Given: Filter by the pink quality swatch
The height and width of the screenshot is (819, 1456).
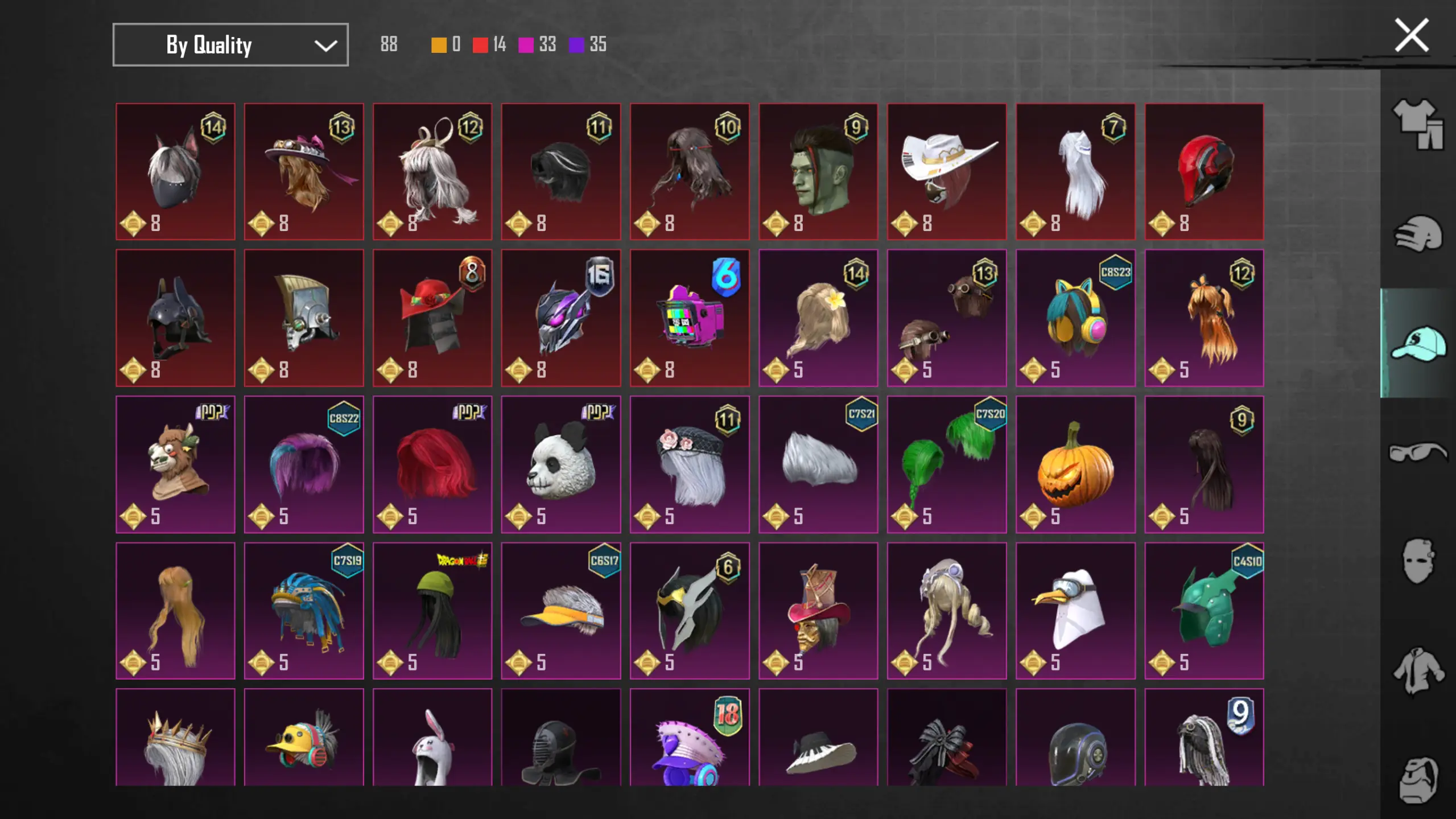Looking at the screenshot, I should click(526, 45).
